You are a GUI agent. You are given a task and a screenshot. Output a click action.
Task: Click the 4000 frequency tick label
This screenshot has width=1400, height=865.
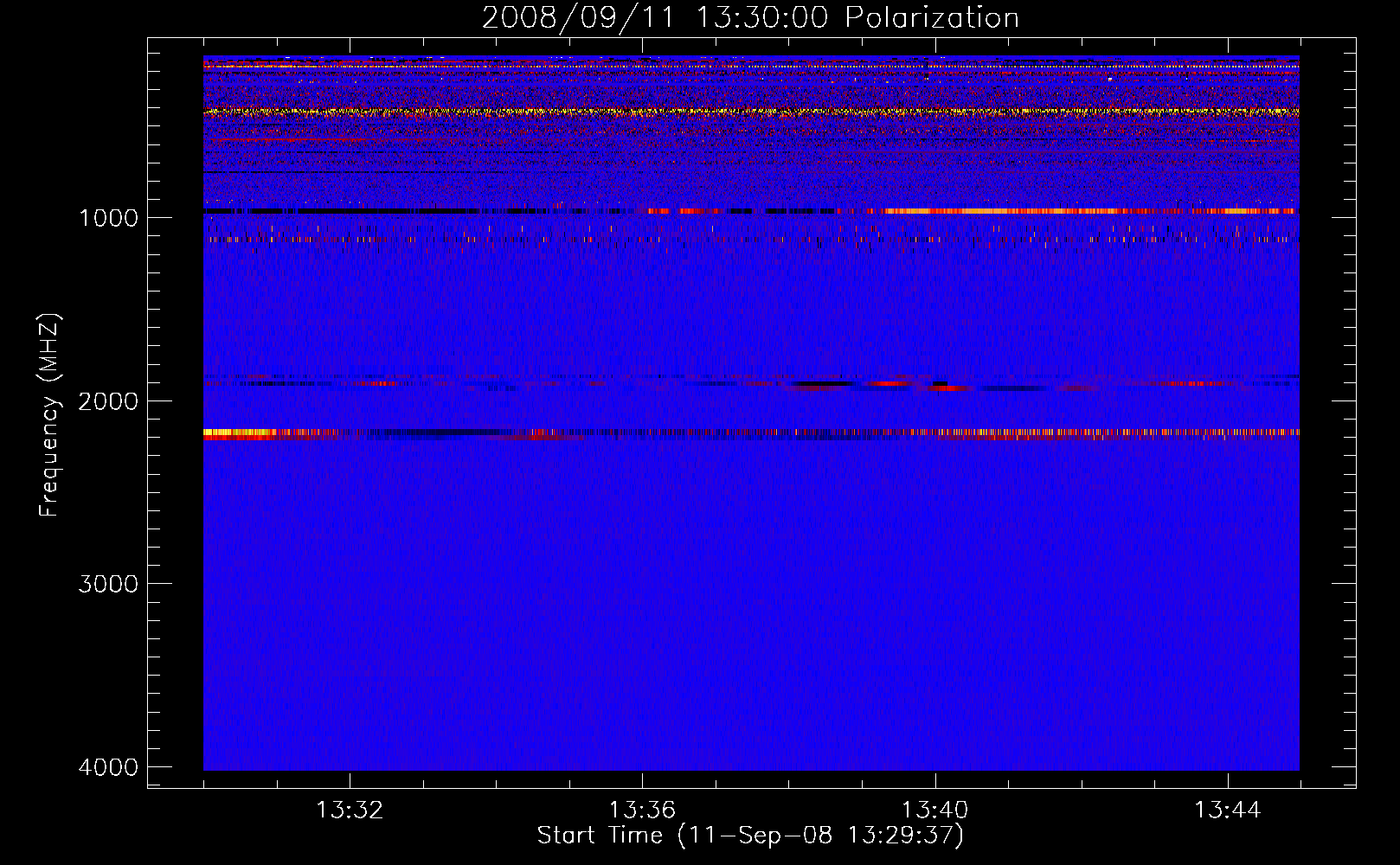click(108, 767)
